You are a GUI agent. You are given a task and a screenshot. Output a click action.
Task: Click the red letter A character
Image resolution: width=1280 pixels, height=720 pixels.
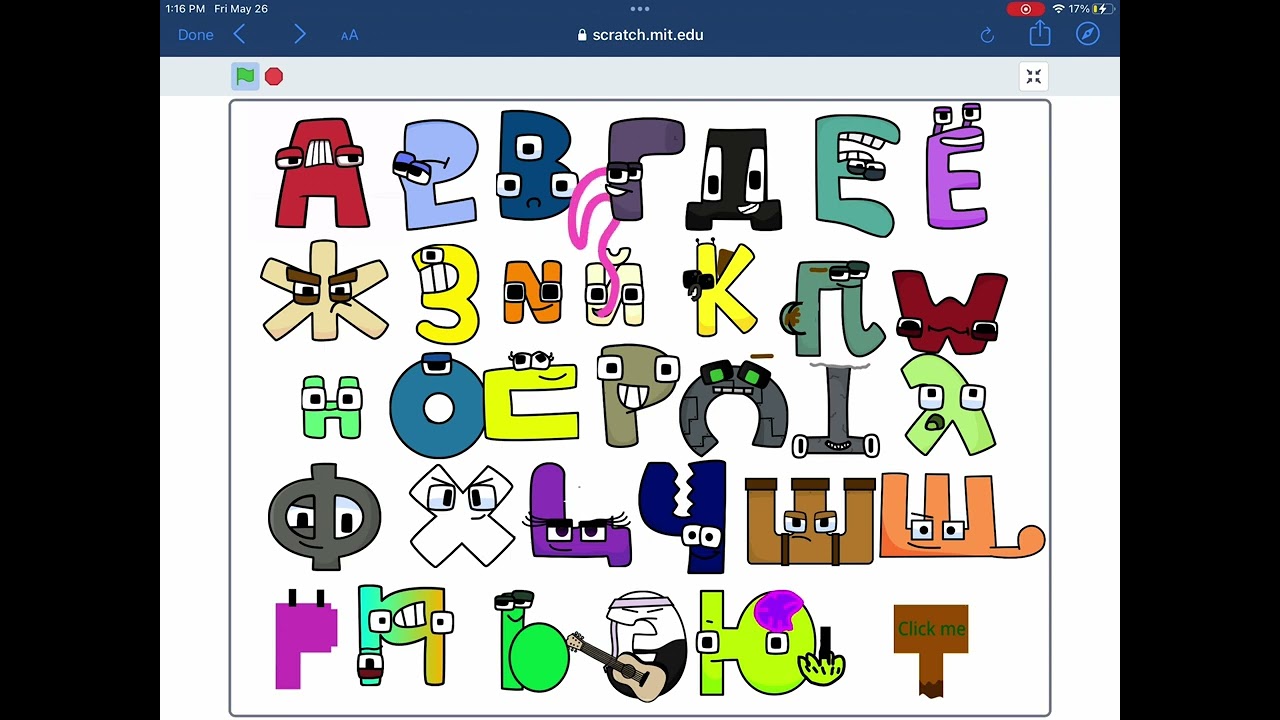[321, 173]
